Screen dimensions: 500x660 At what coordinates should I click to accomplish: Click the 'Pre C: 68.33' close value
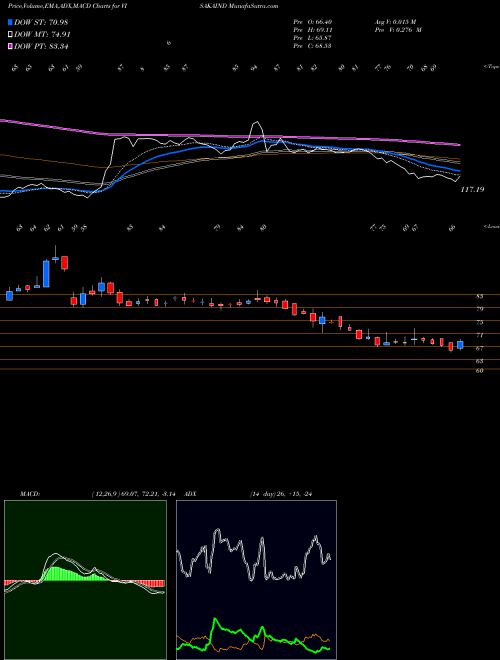[x=312, y=46]
